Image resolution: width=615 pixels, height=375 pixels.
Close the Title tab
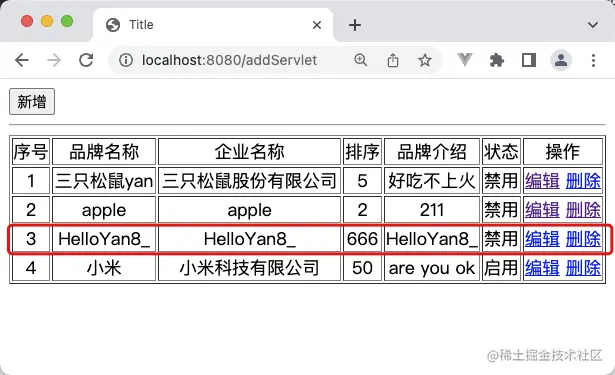click(x=317, y=25)
